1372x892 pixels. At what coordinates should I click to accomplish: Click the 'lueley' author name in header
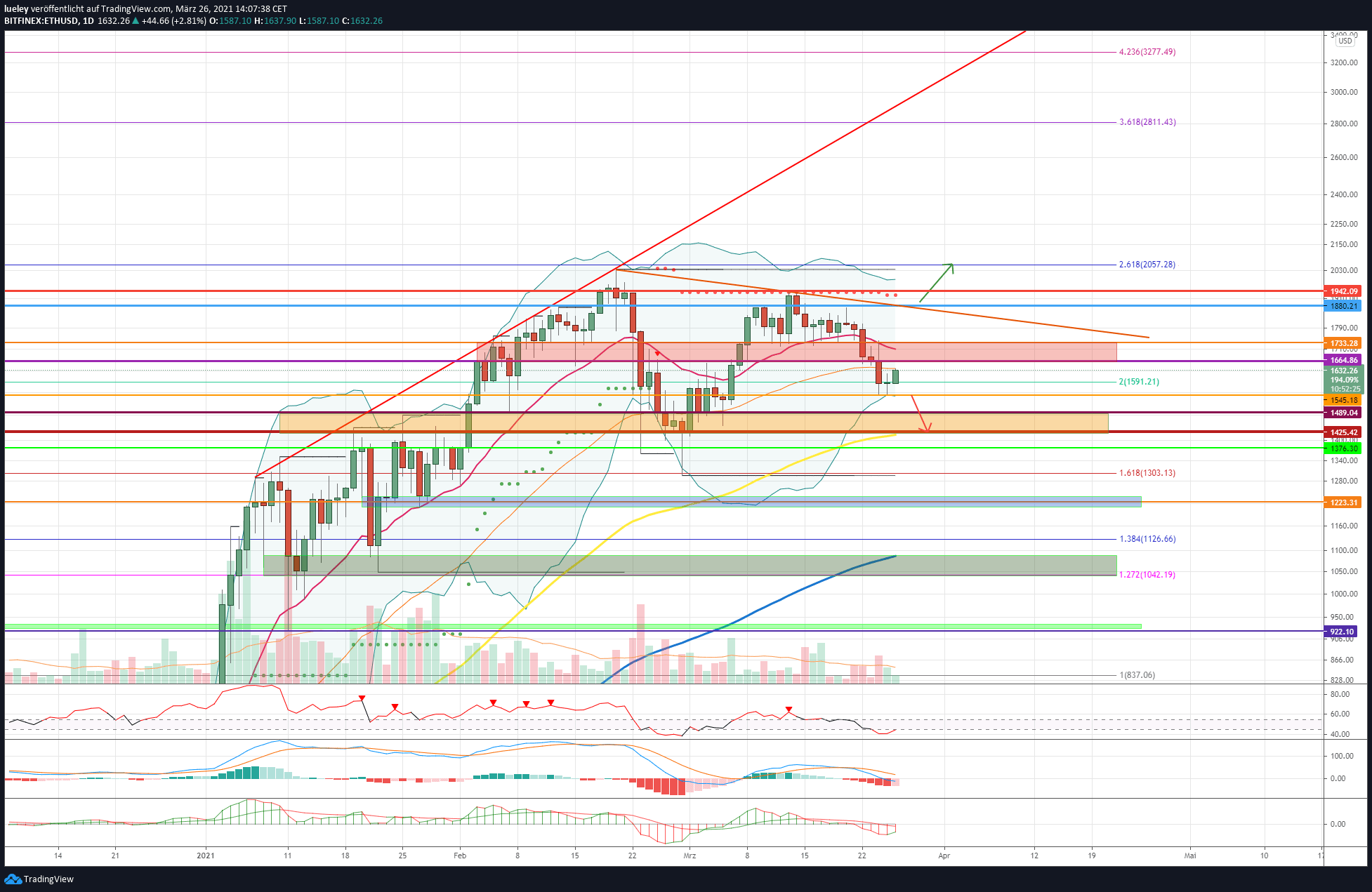point(16,9)
